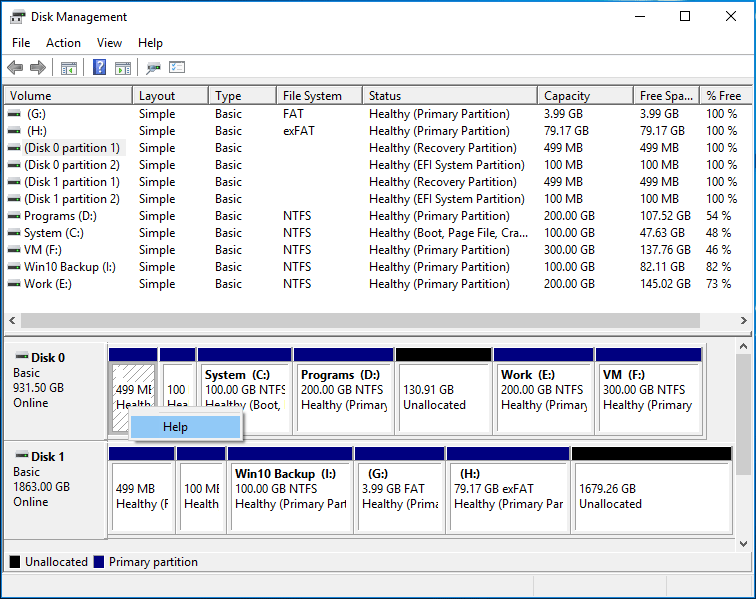The height and width of the screenshot is (599, 756).
Task: Click the Properties checklist toolbar icon
Action: (x=177, y=68)
